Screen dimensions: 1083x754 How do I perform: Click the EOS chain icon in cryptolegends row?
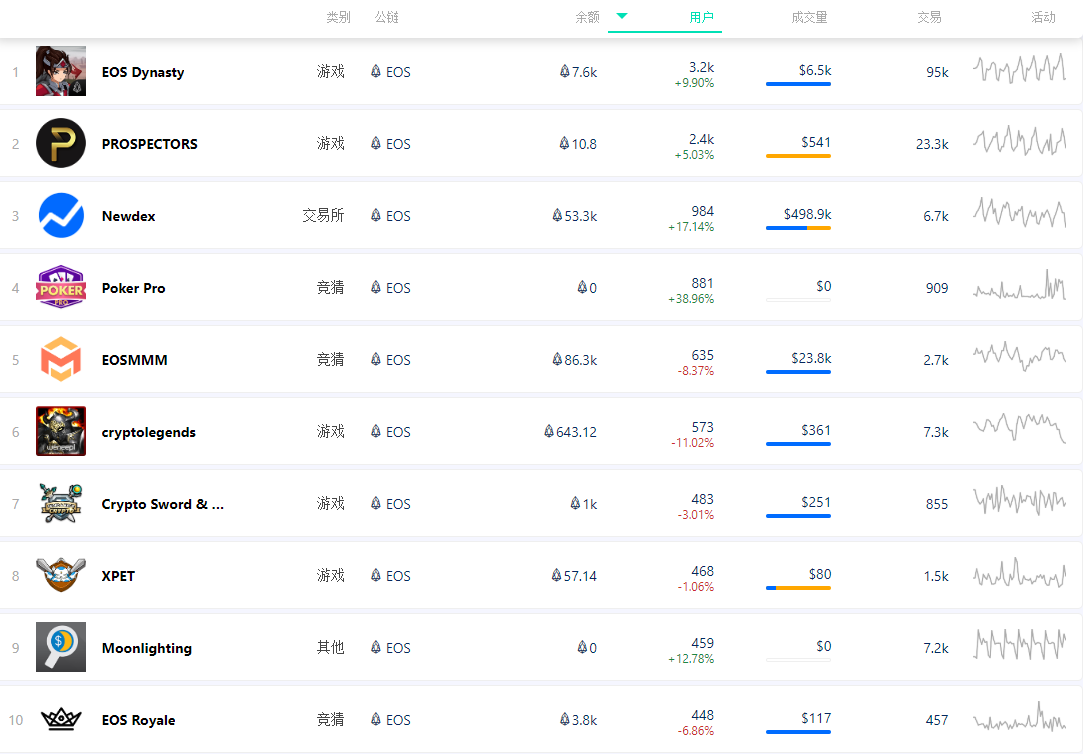376,431
